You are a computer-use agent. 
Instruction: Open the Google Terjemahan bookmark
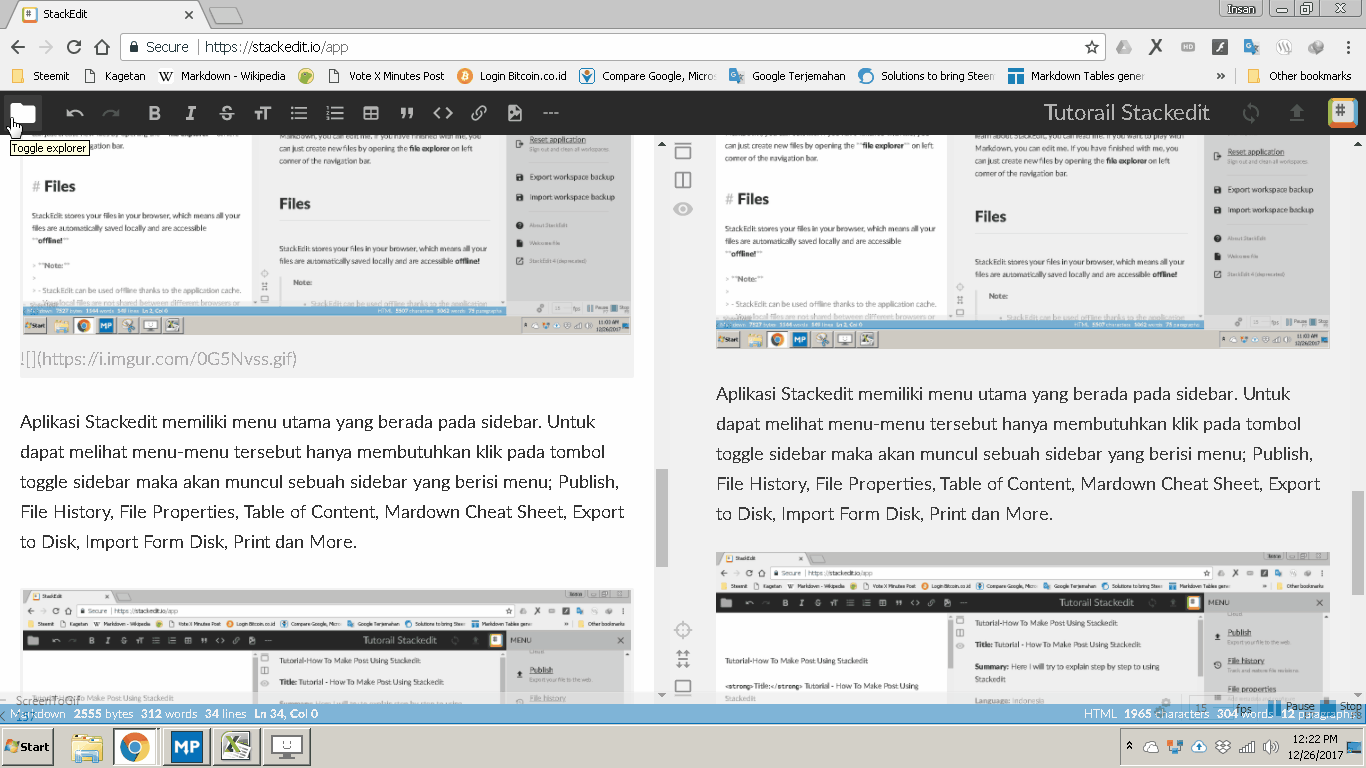click(787, 76)
